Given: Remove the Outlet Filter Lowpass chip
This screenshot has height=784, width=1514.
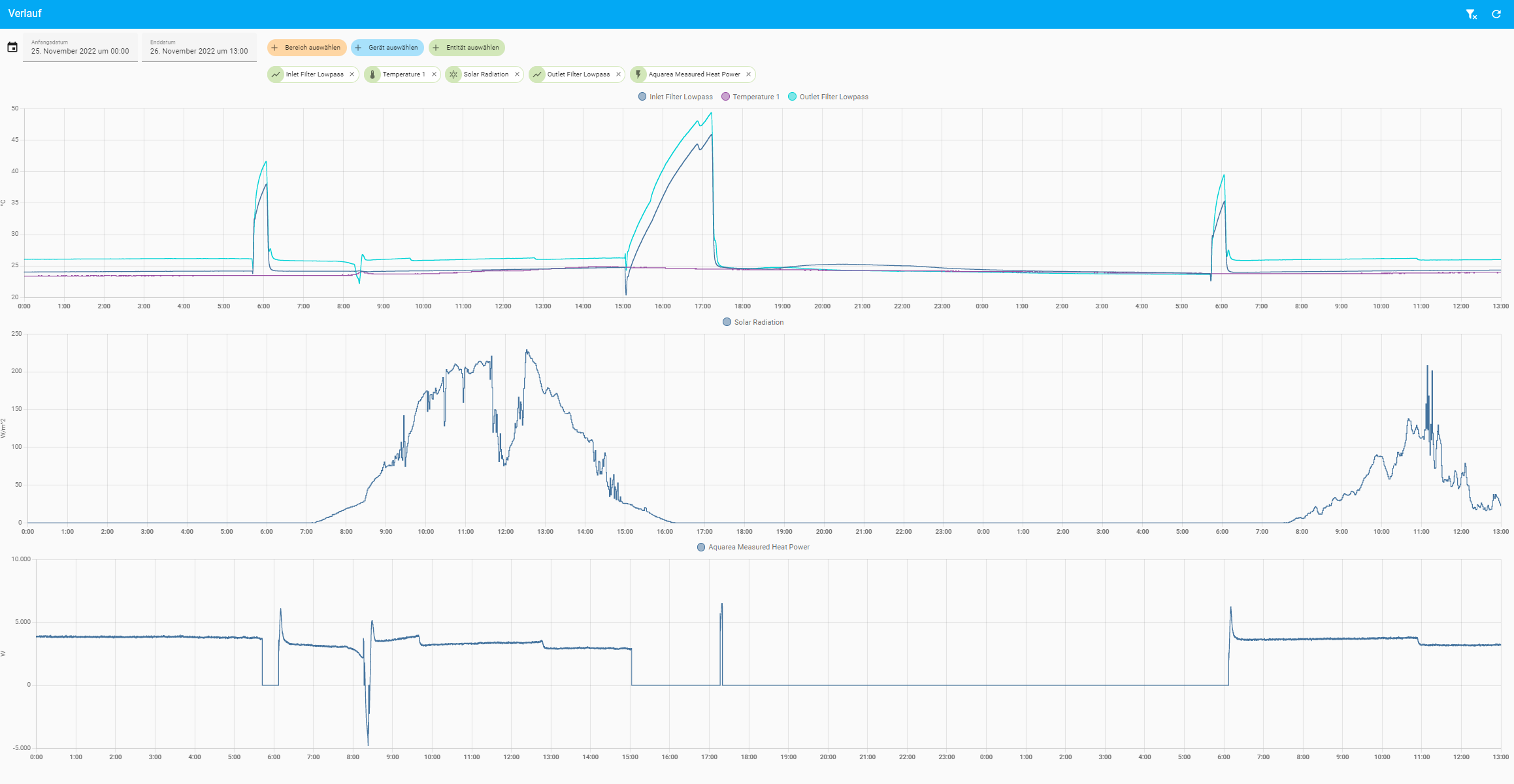Looking at the screenshot, I should pos(618,74).
